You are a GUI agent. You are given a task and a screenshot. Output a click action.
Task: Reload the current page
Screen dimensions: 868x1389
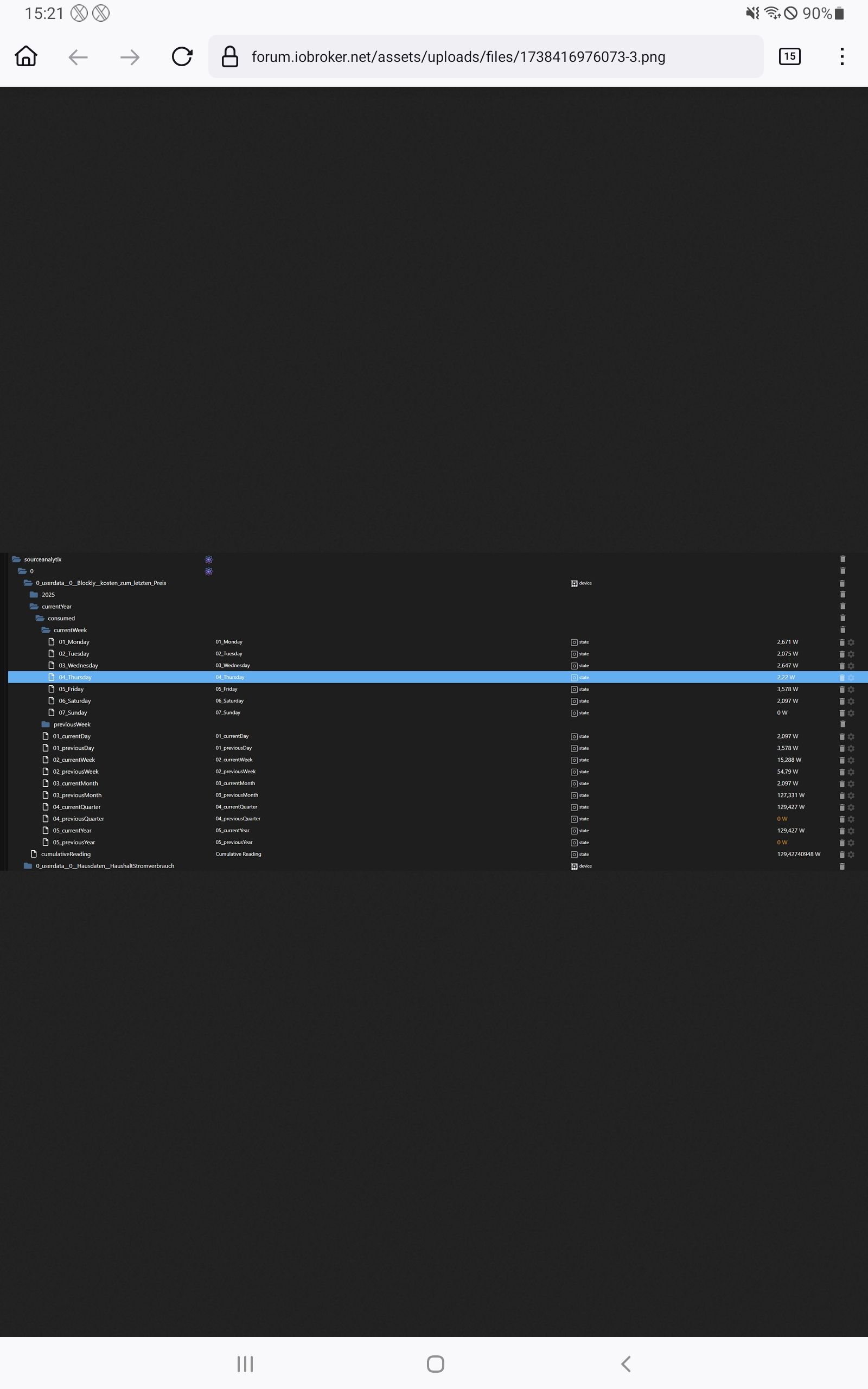[182, 56]
